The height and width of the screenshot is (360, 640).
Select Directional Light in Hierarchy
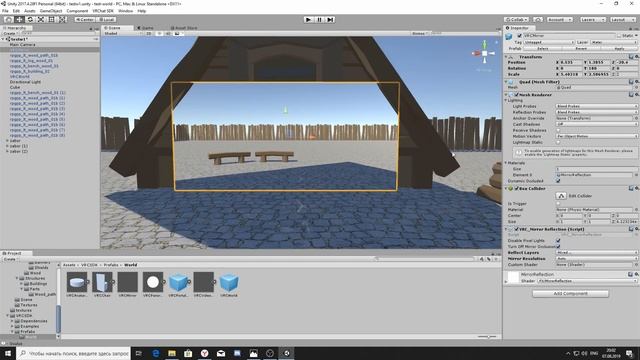coord(26,82)
